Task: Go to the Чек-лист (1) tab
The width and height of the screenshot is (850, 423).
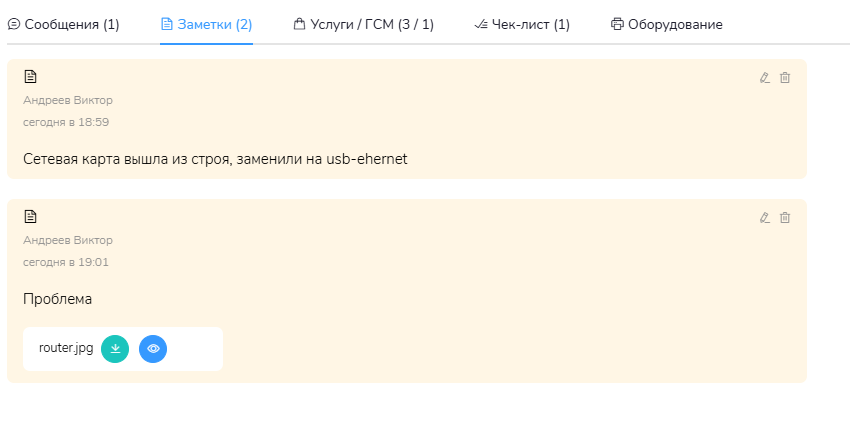Action: coord(522,24)
